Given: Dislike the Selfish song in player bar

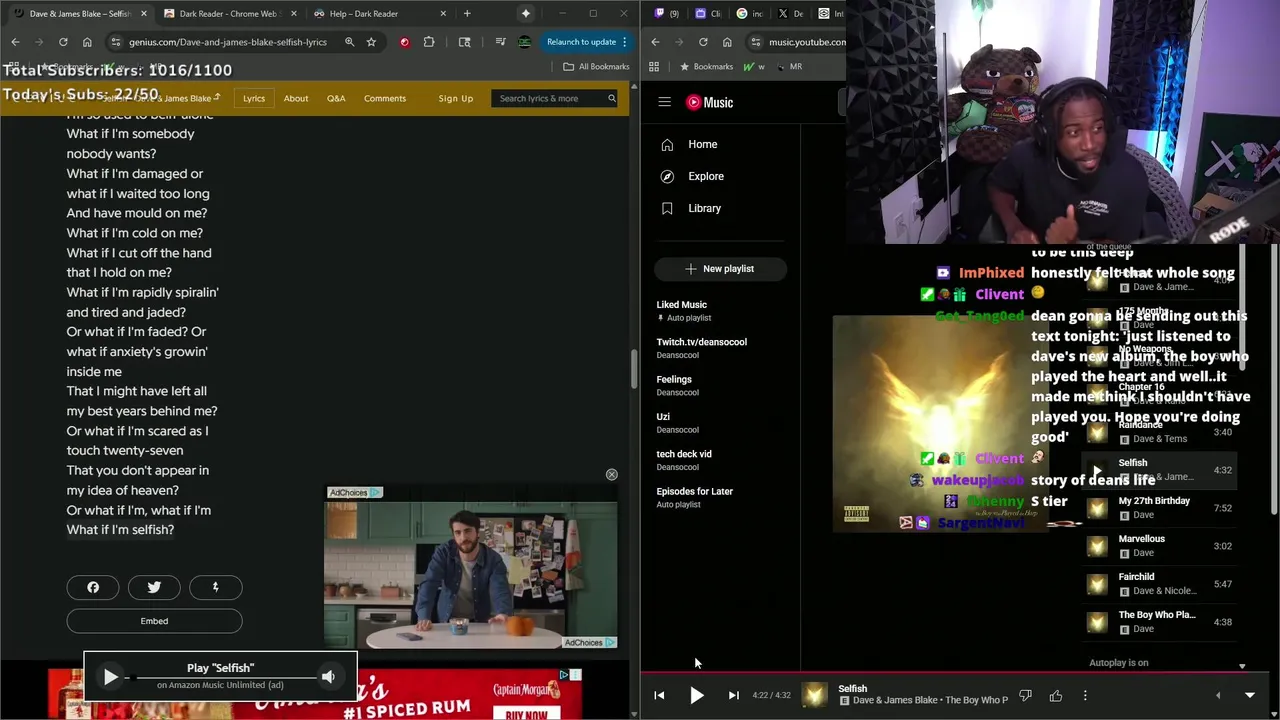Looking at the screenshot, I should point(1025,695).
